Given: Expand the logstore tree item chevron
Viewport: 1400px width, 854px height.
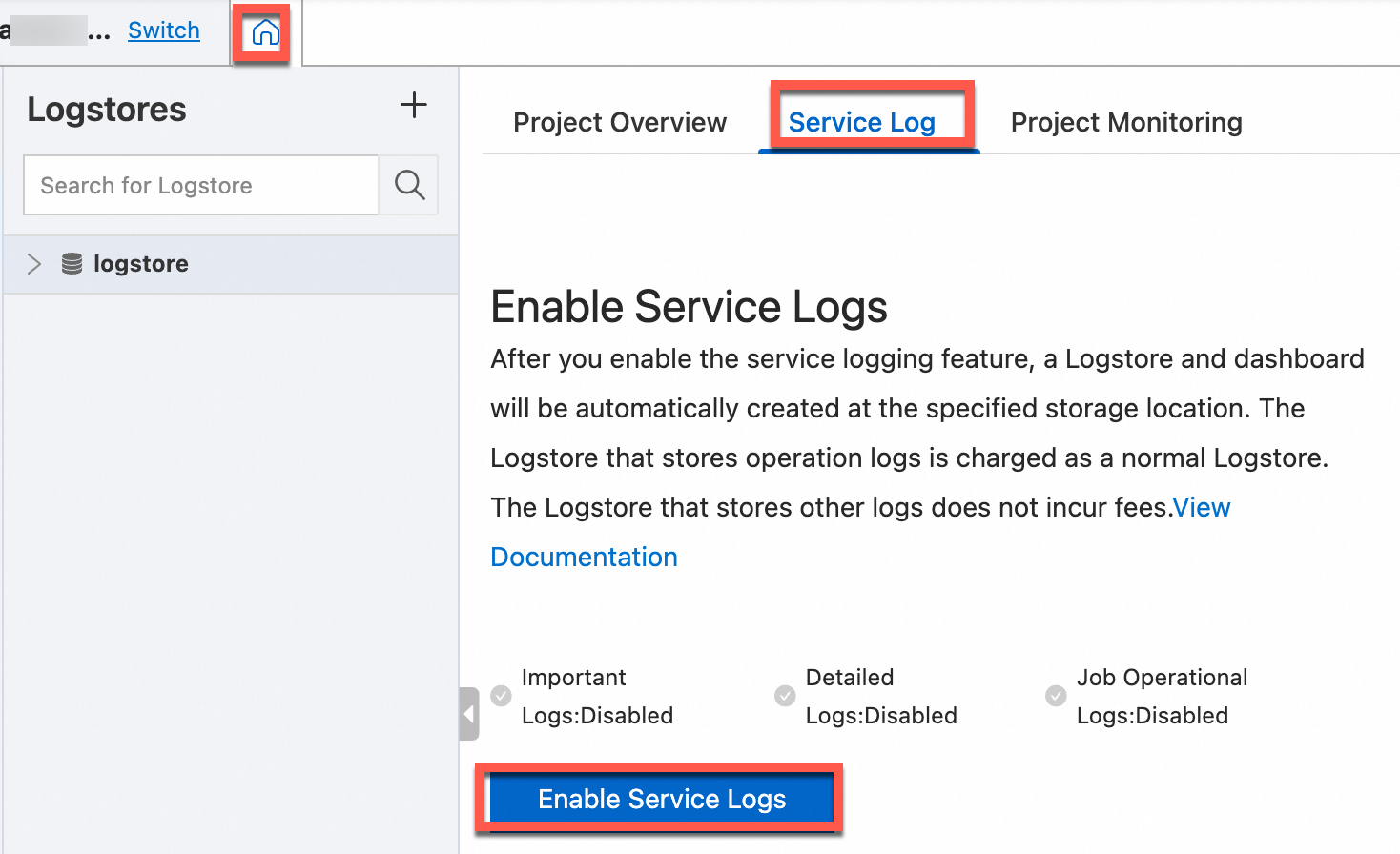Looking at the screenshot, I should [34, 264].
